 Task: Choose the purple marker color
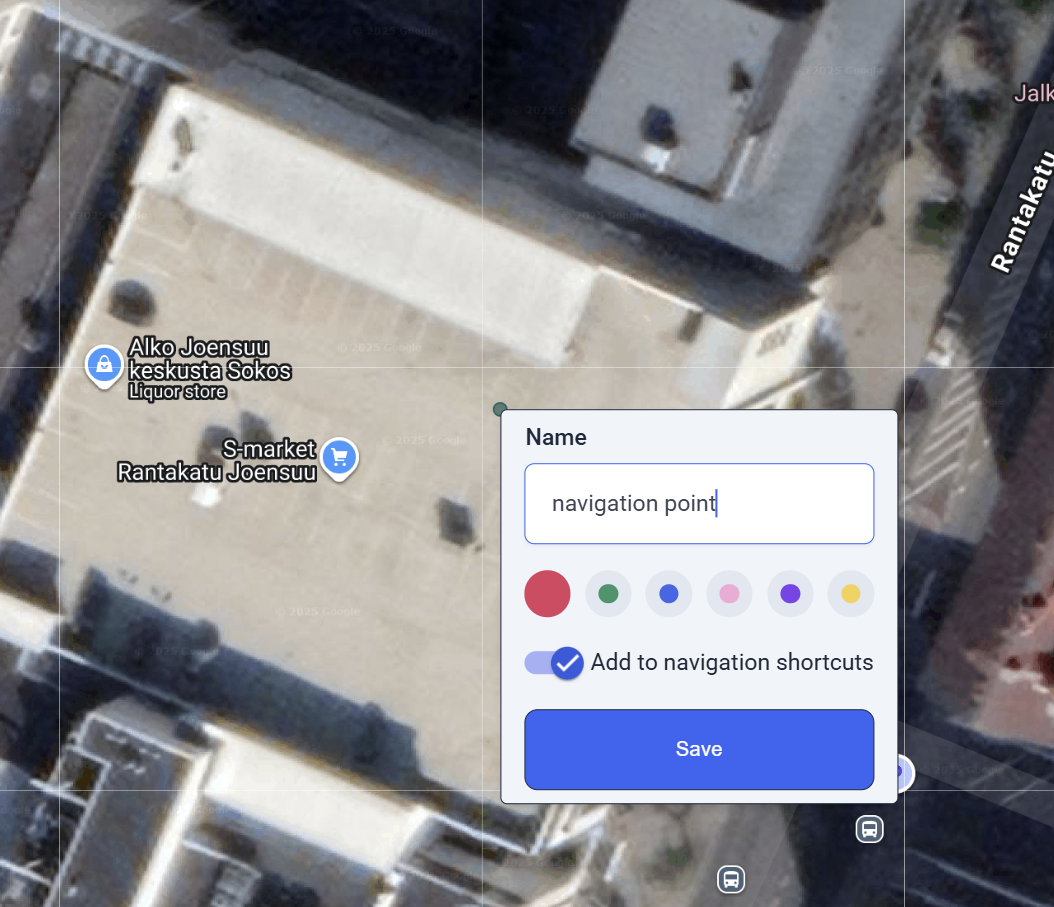click(x=790, y=593)
